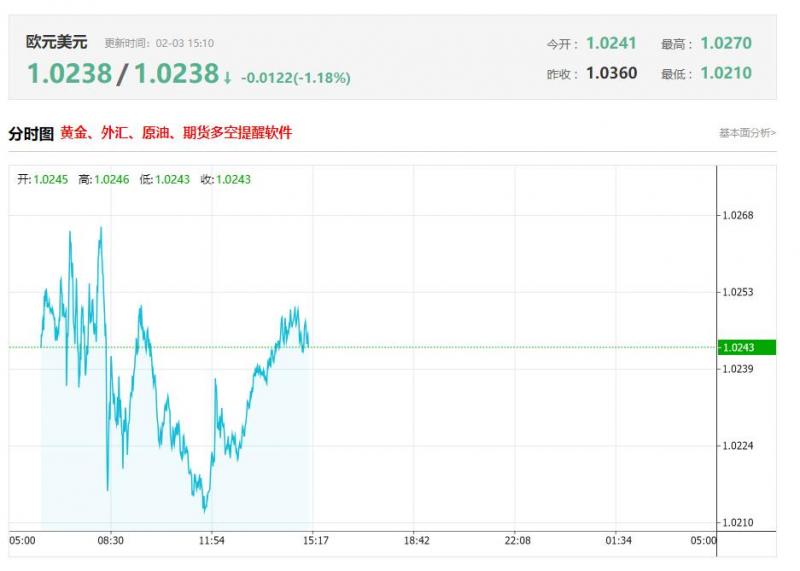Select the 1.0239 price axis label
The image size is (800, 571).
click(738, 369)
